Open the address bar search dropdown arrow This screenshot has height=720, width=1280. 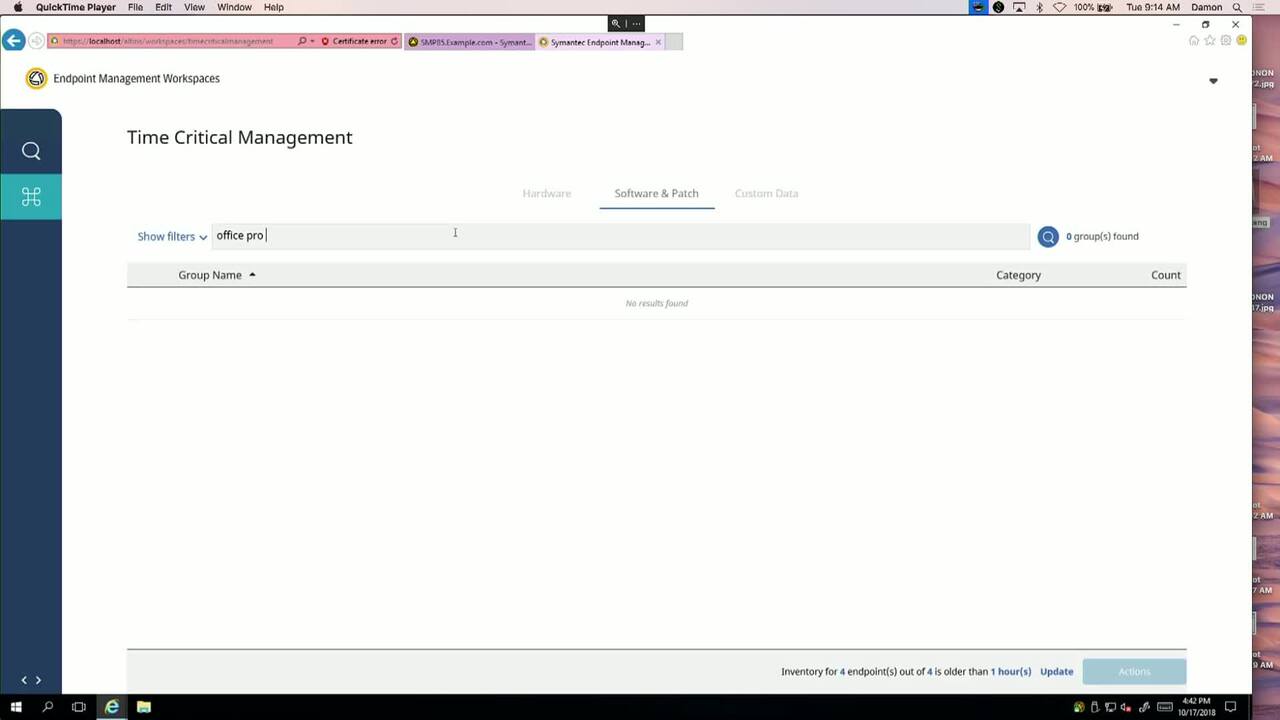pyautogui.click(x=313, y=41)
